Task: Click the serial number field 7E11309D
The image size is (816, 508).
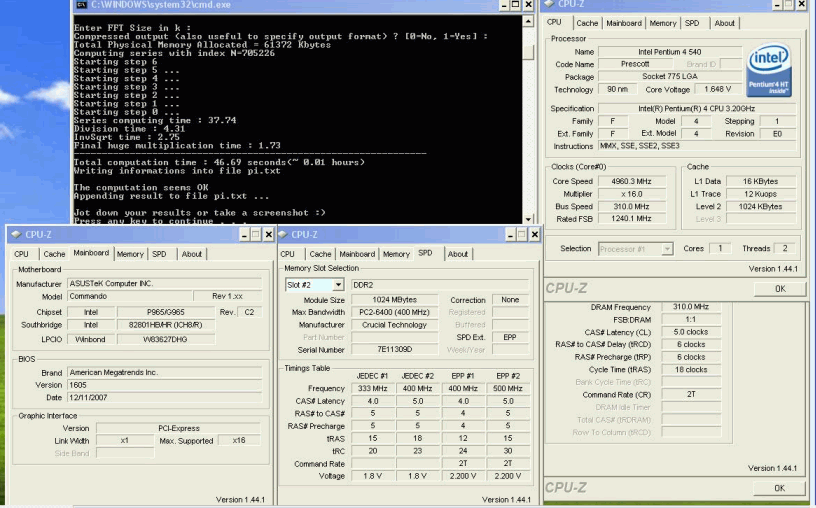Action: tap(394, 350)
